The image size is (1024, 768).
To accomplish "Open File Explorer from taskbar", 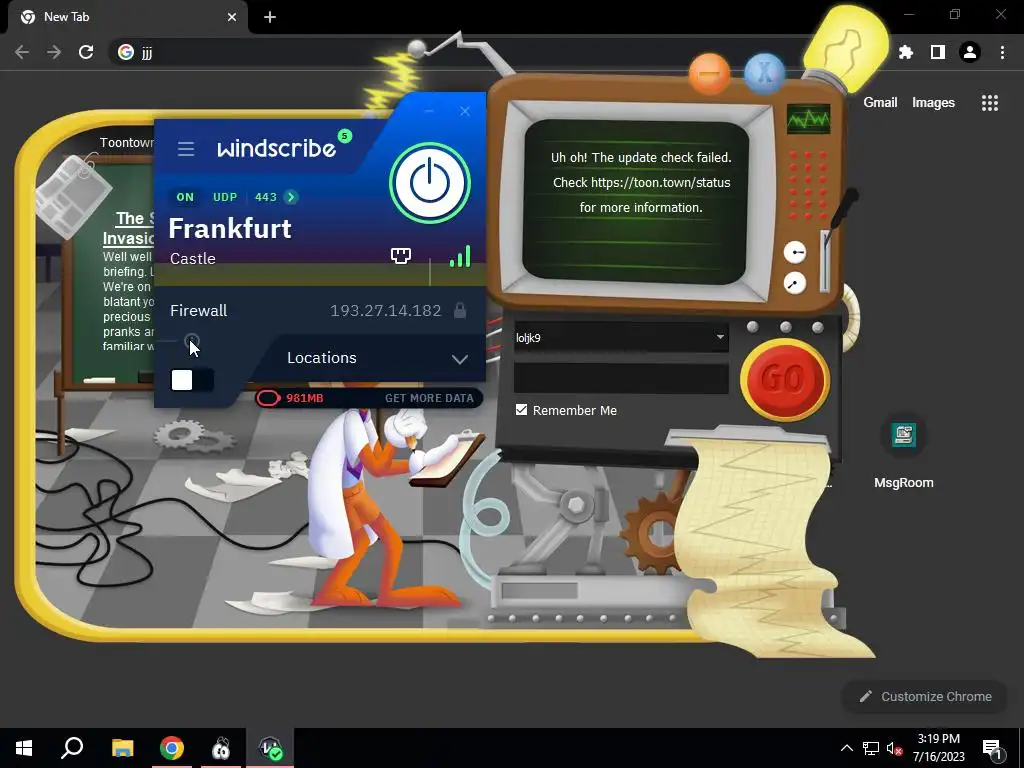I will pos(122,748).
